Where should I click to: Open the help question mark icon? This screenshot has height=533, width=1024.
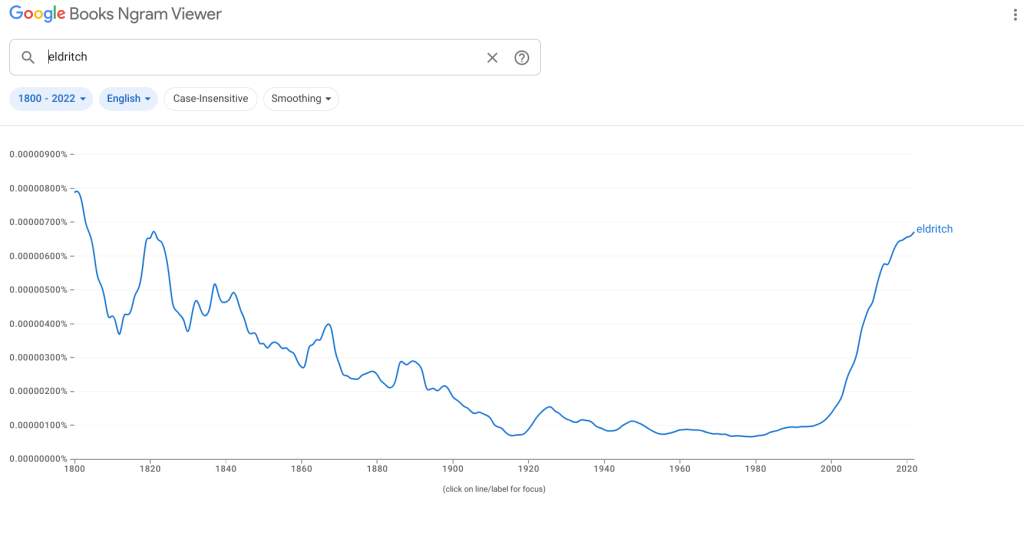521,58
